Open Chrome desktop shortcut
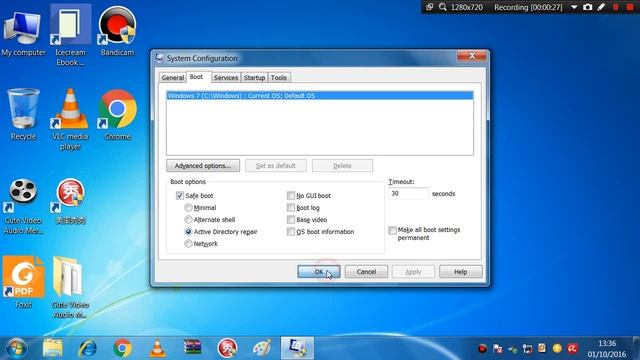Image resolution: width=640 pixels, height=360 pixels. [x=117, y=115]
